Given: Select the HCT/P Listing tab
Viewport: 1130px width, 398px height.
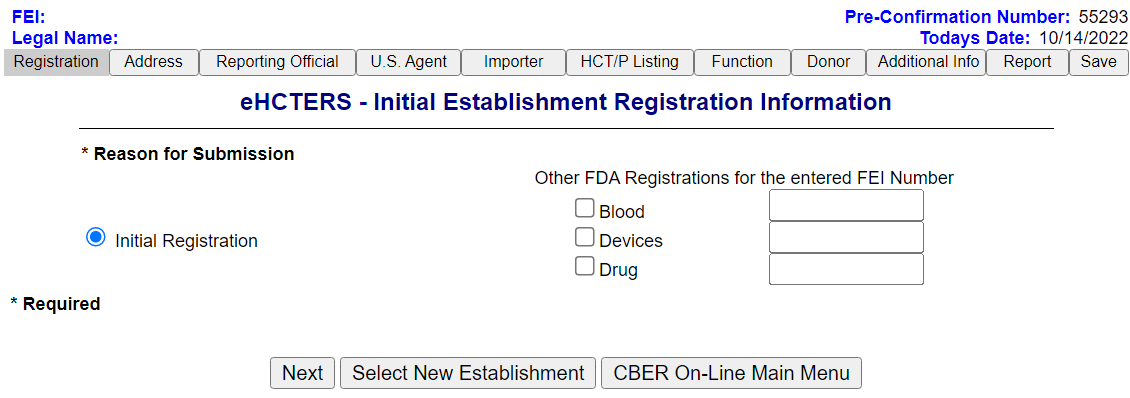Looking at the screenshot, I should [x=630, y=62].
